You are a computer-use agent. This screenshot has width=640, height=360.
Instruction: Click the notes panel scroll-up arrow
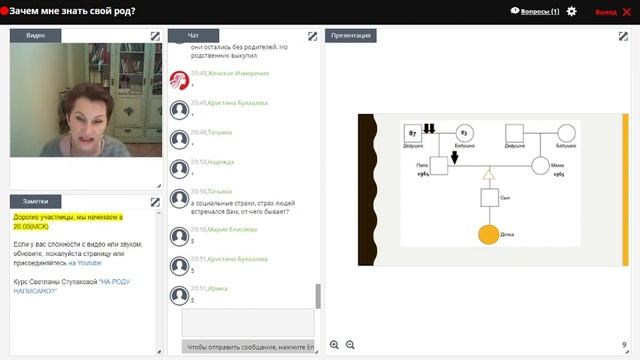point(159,213)
